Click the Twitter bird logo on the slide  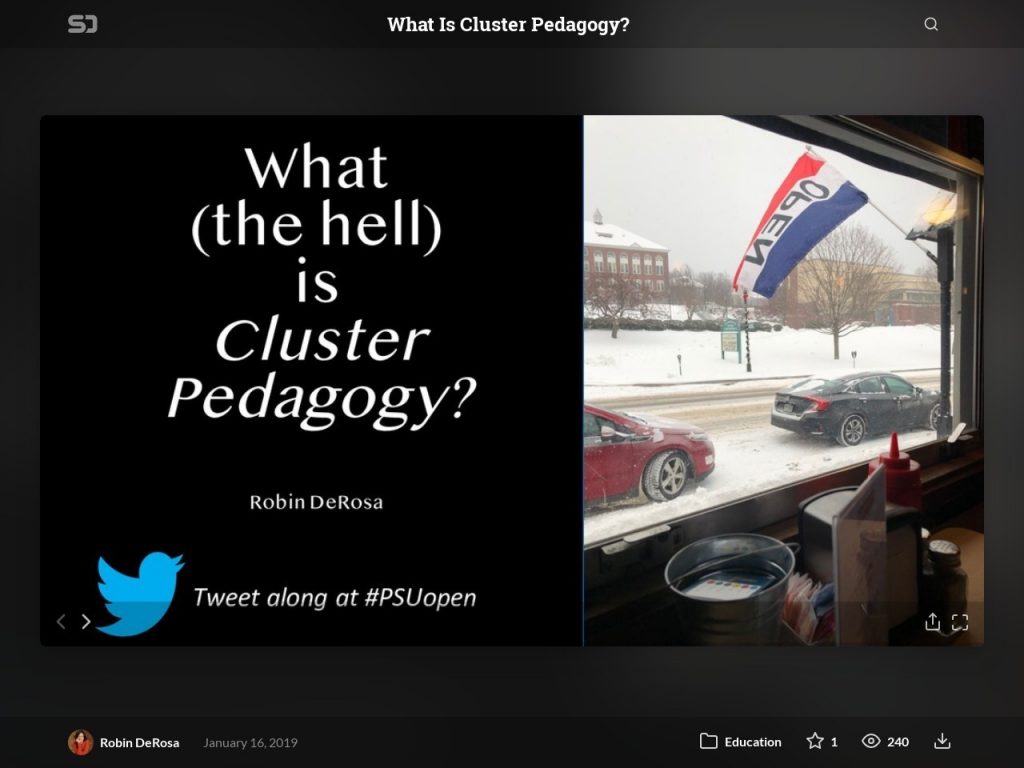(x=140, y=590)
